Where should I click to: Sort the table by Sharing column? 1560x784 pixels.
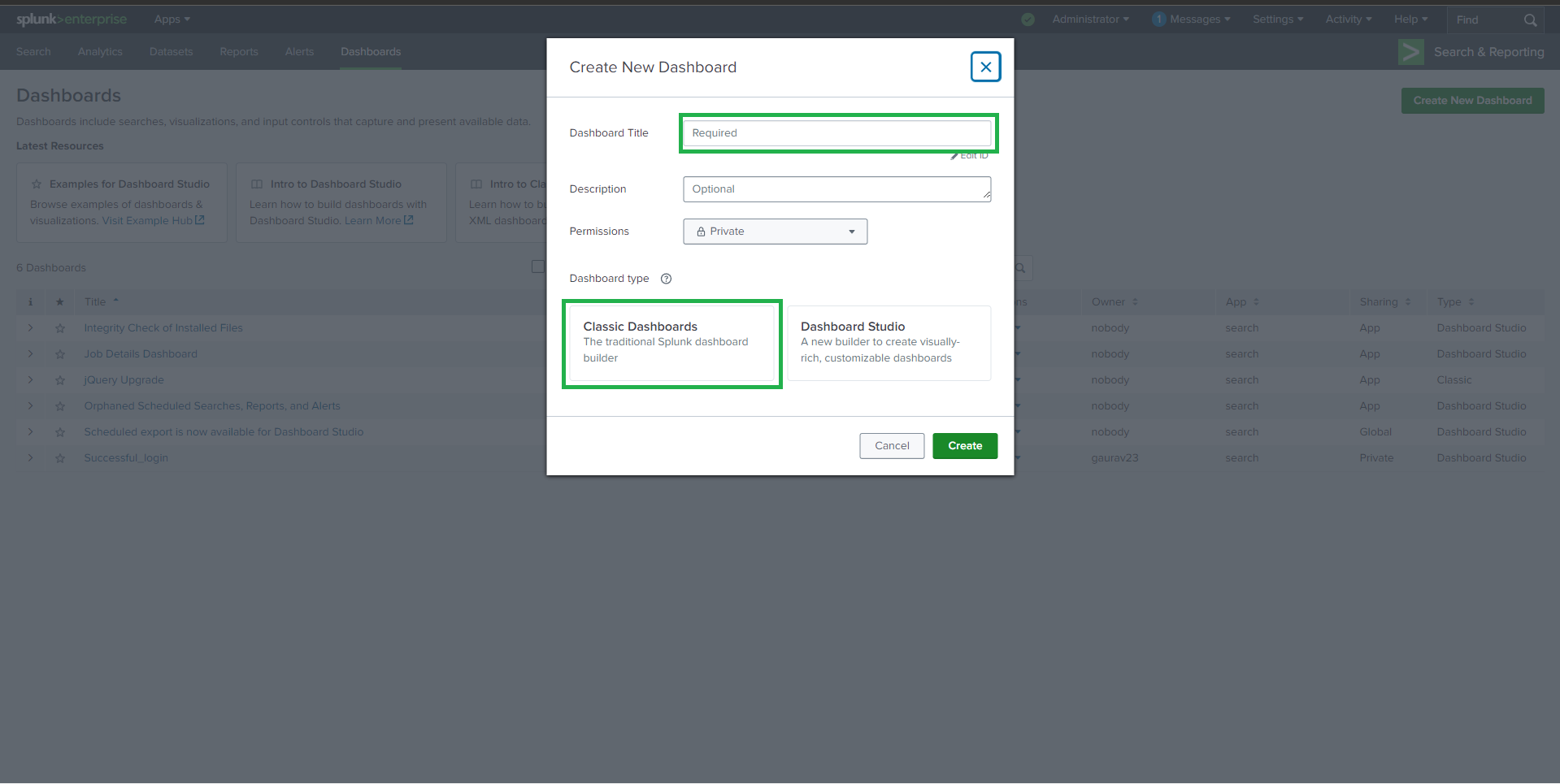[1385, 302]
